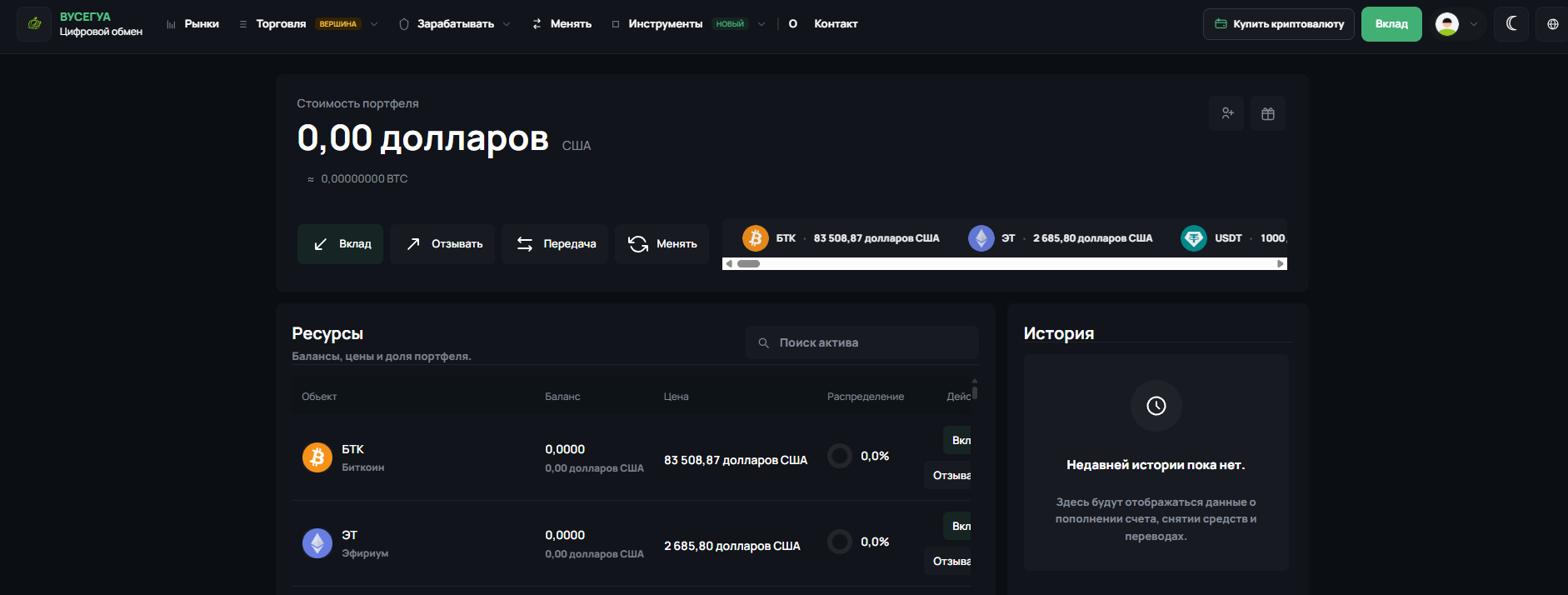Expand the account dropdown chevron
1568x595 pixels.
pyautogui.click(x=1474, y=24)
